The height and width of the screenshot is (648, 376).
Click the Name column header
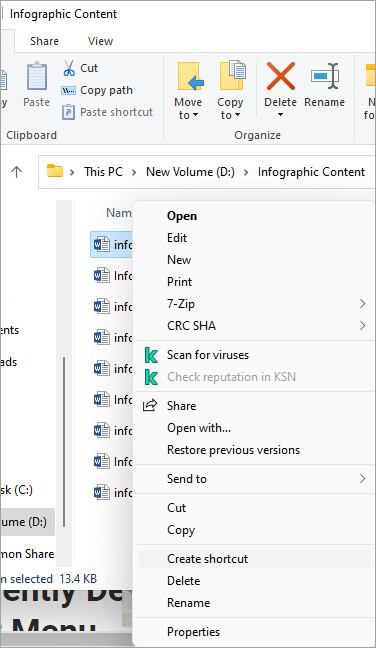click(x=119, y=213)
